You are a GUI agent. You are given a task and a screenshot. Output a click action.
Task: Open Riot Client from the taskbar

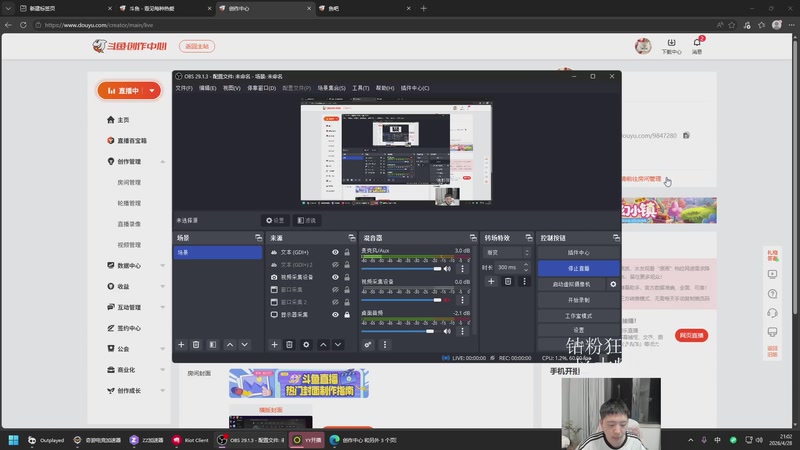tap(190, 440)
